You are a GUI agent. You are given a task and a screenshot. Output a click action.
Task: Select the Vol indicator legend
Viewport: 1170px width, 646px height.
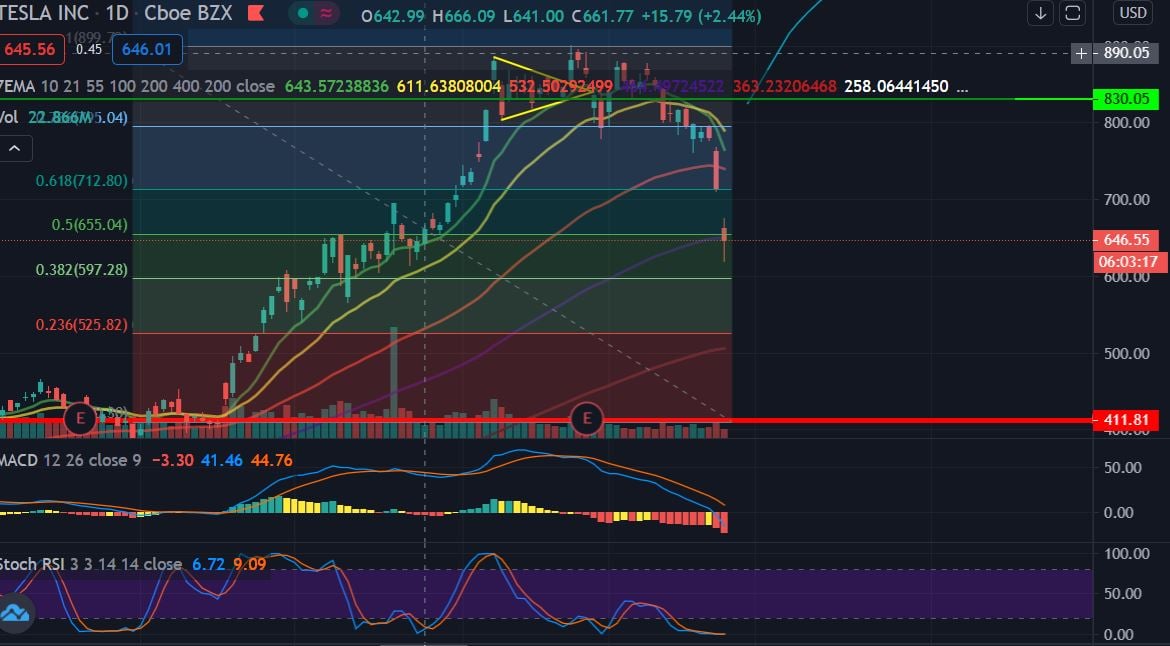pyautogui.click(x=9, y=117)
